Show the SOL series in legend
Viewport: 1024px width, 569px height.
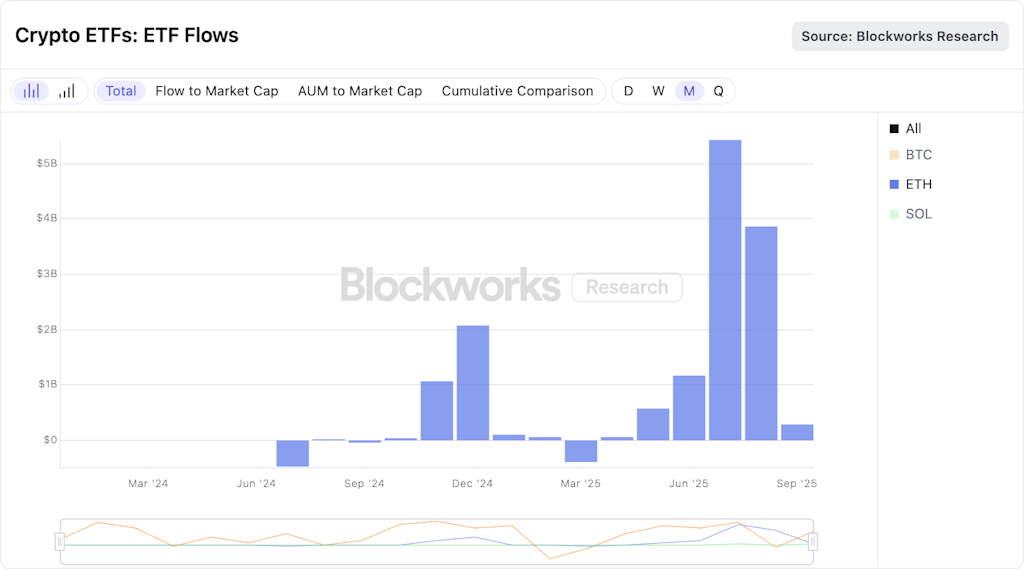click(x=911, y=214)
